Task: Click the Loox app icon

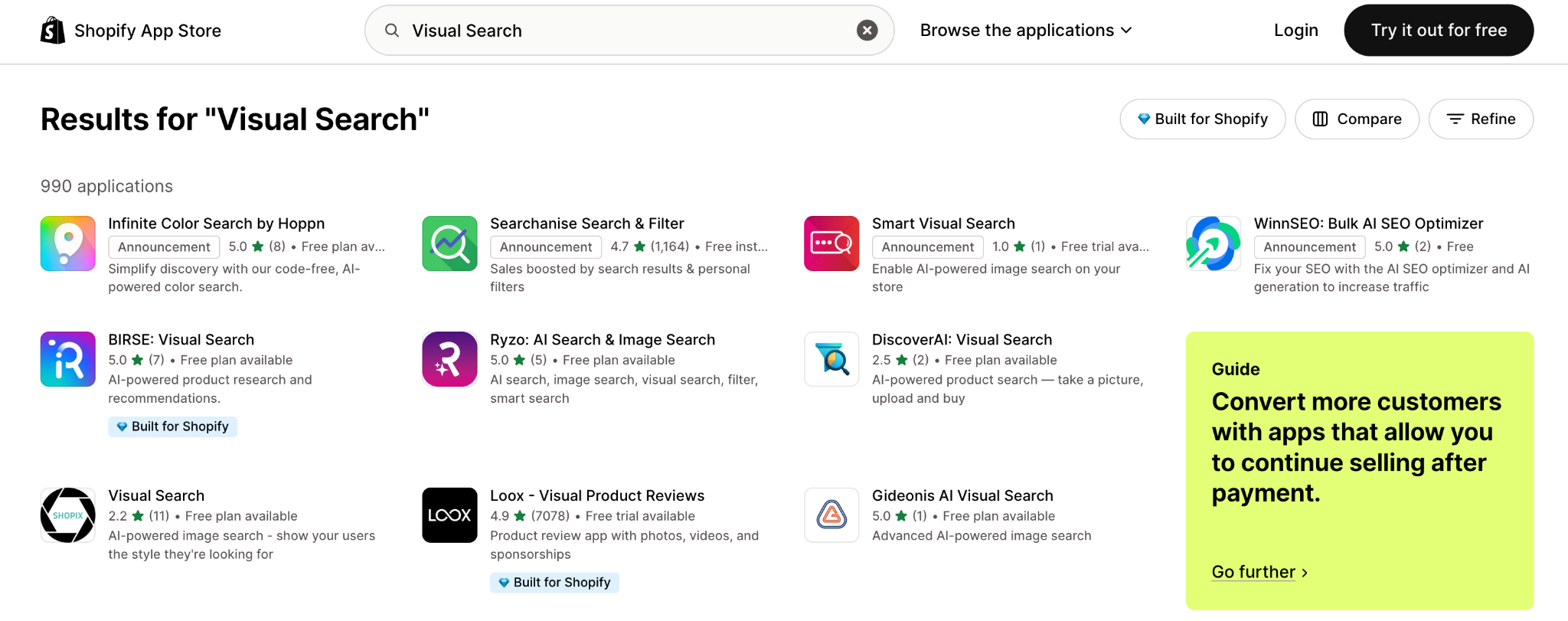Action: (x=449, y=515)
